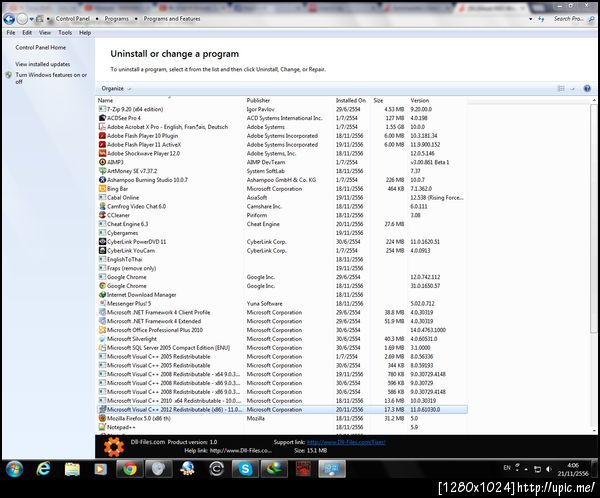Open Google Chrome taskbar icon
The width and height of the screenshot is (600, 498).
click(130, 469)
